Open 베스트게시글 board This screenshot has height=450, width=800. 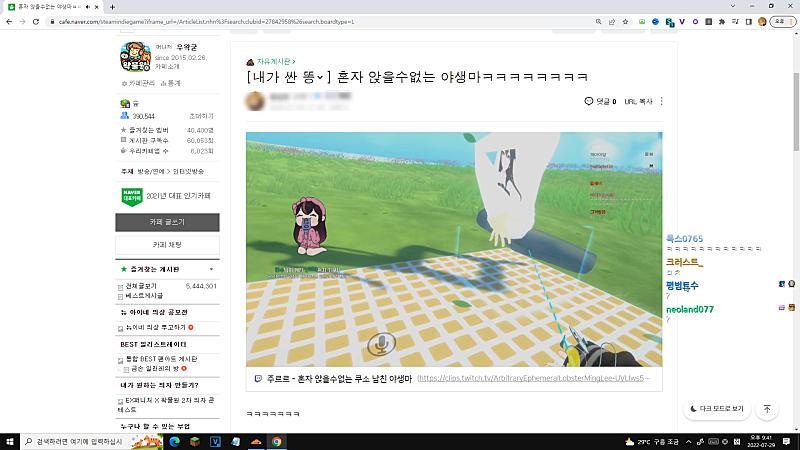pos(144,296)
